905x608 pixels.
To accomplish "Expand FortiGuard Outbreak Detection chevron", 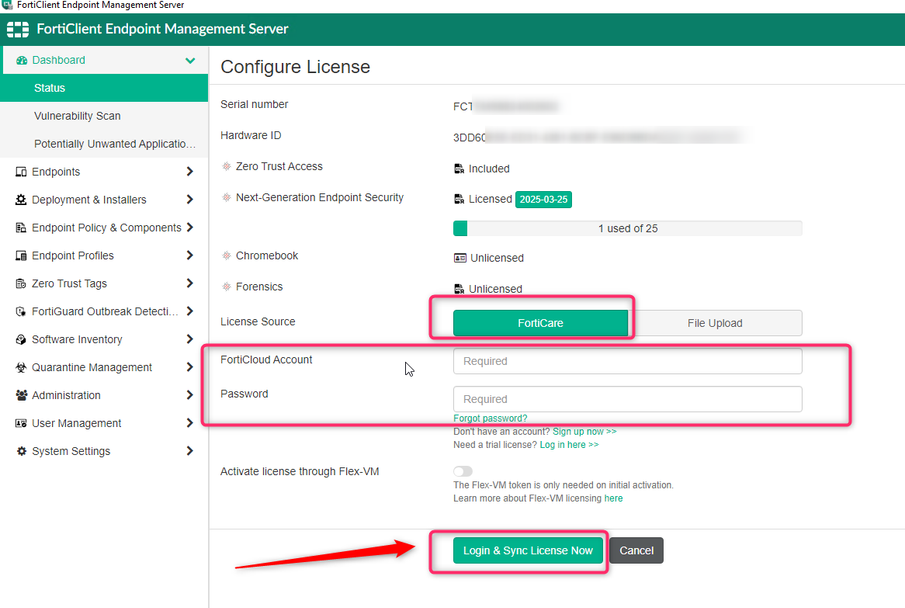I will (x=190, y=311).
